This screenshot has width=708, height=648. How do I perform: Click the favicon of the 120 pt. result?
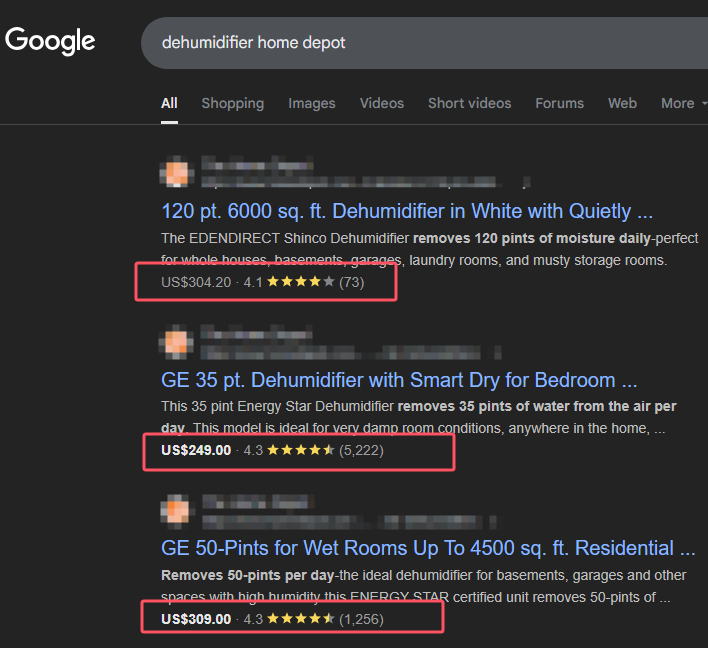pos(177,172)
